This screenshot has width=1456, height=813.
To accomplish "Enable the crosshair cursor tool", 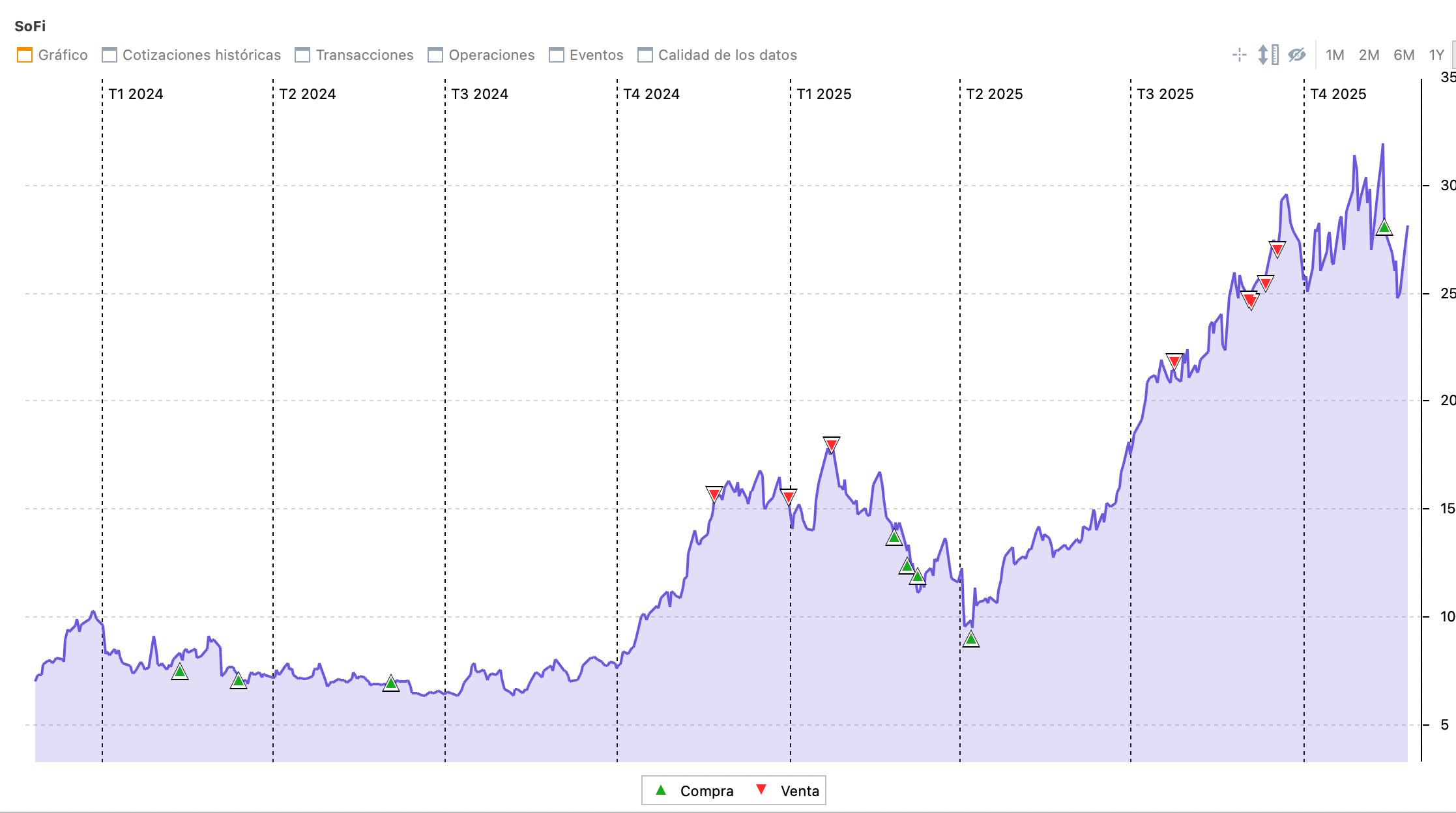I will click(x=1239, y=55).
